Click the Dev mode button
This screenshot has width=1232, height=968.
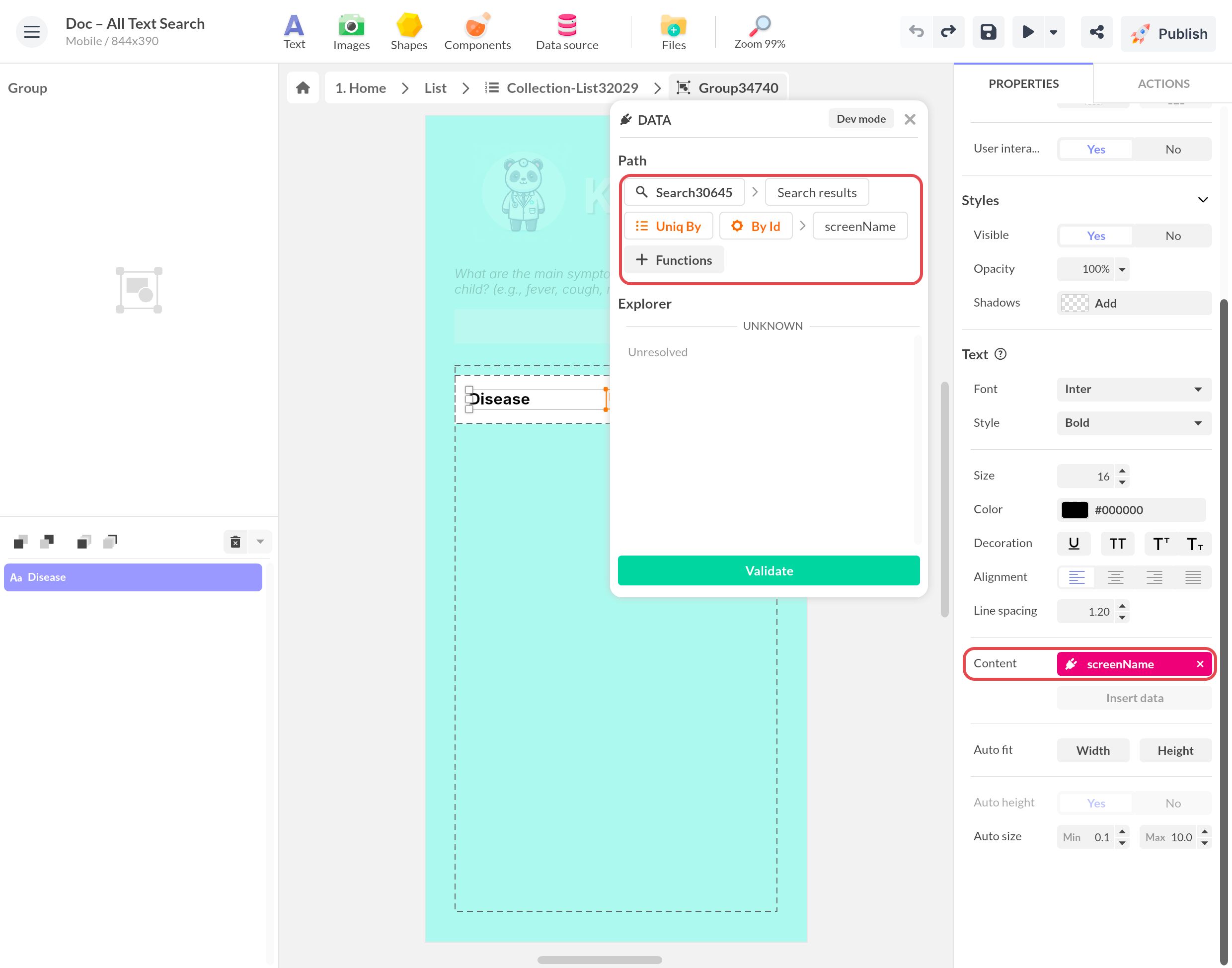pos(860,119)
